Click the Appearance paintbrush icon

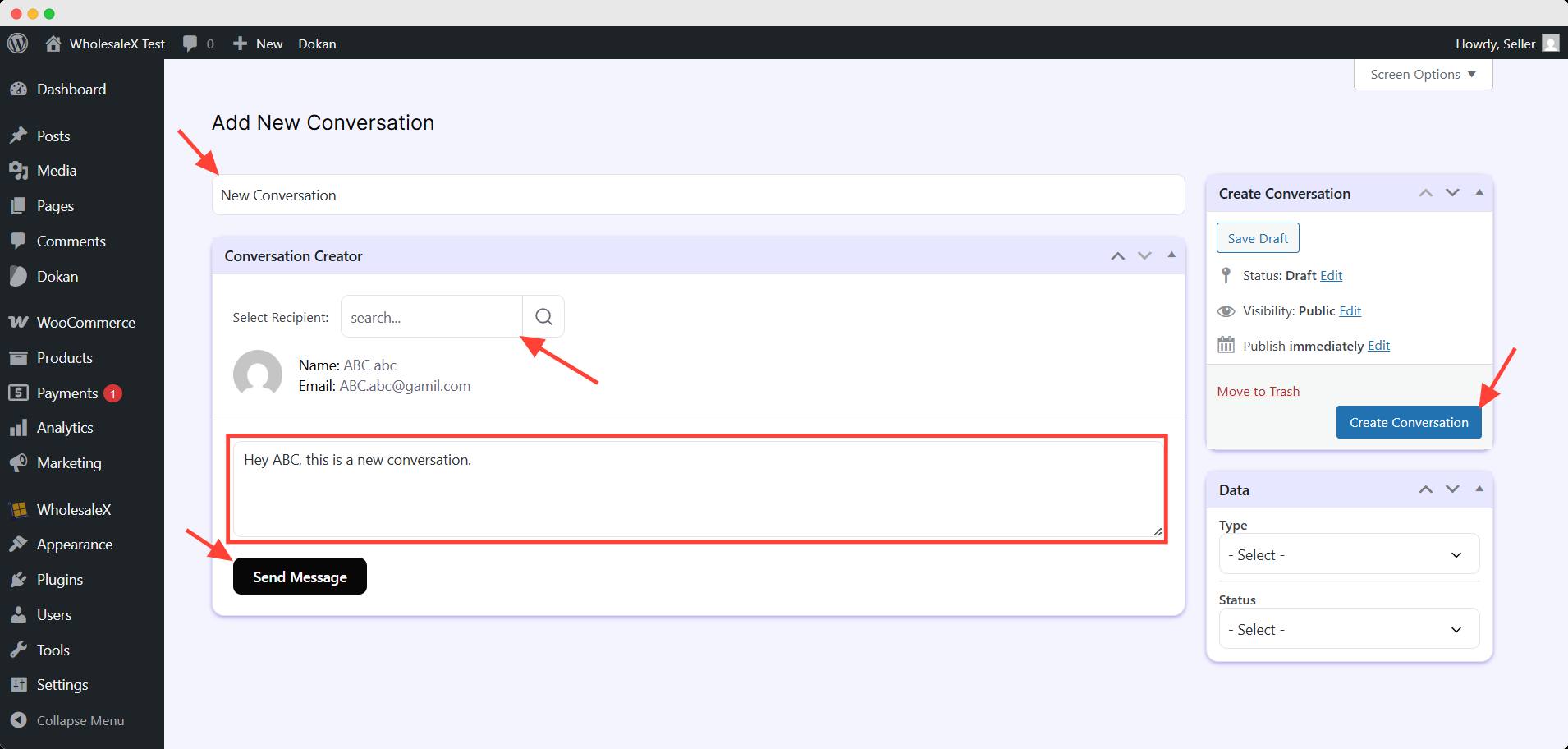pyautogui.click(x=18, y=545)
